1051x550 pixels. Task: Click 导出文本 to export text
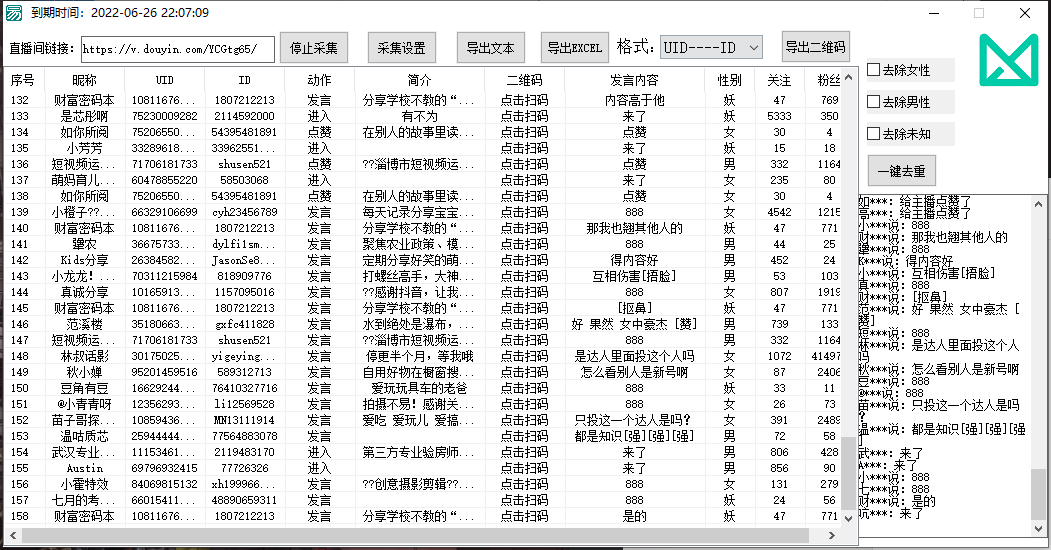(x=491, y=48)
